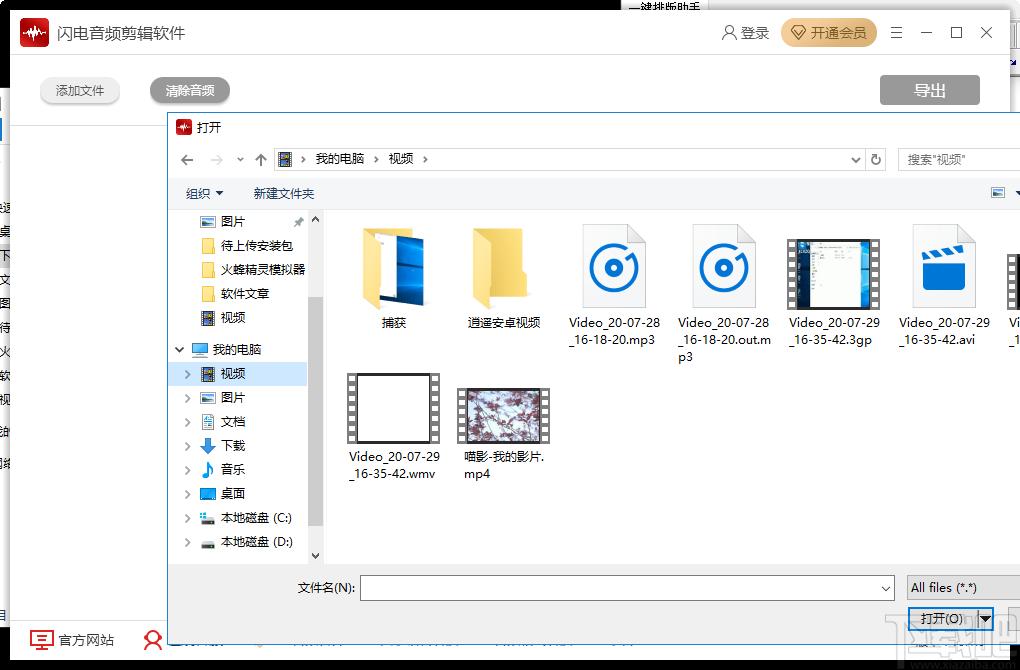This screenshot has width=1020, height=670.
Task: Go forward in the file dialog
Action: pyautogui.click(x=217, y=159)
